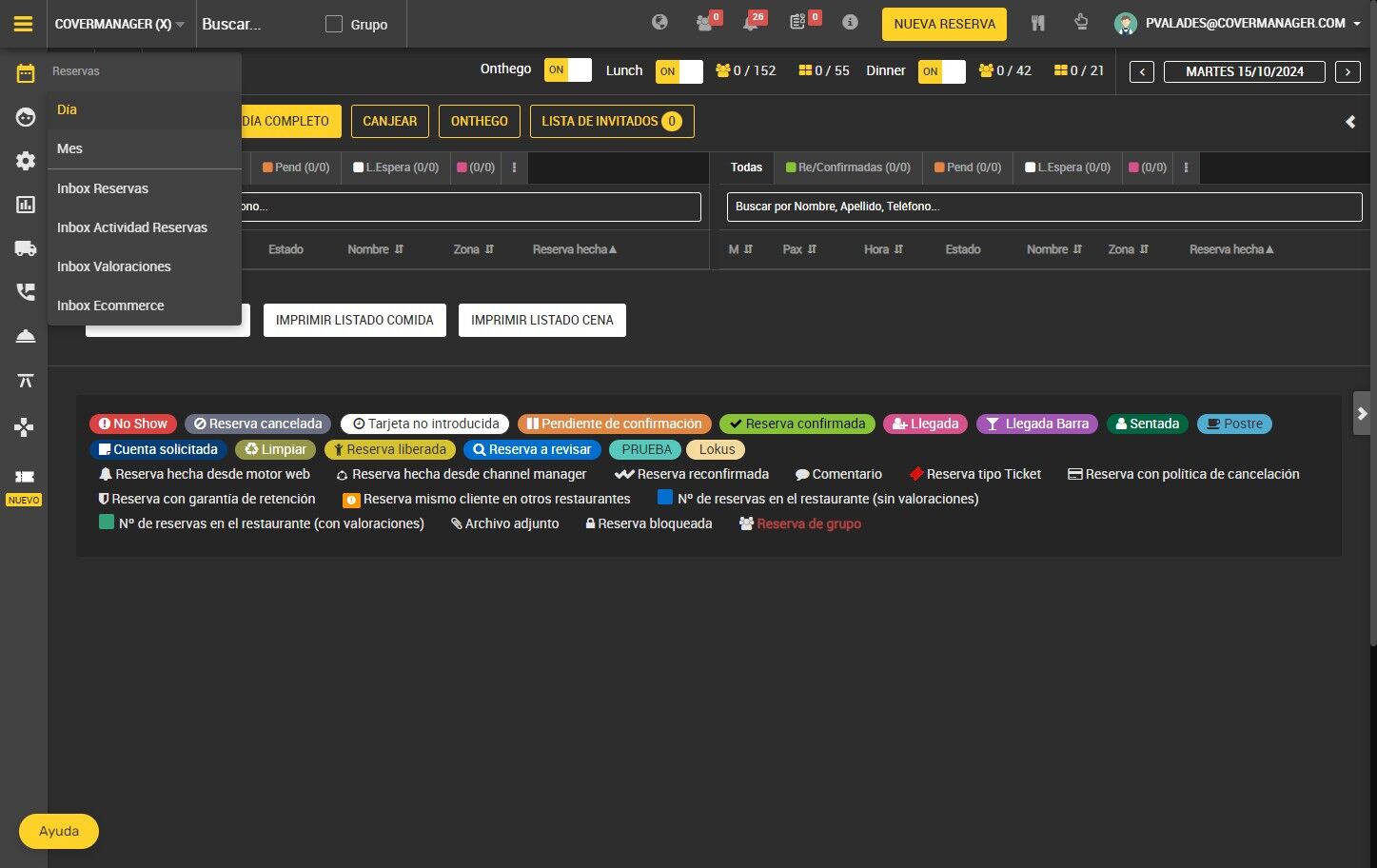Switch off the Lunch toggle
This screenshot has width=1377, height=868.
[x=679, y=71]
